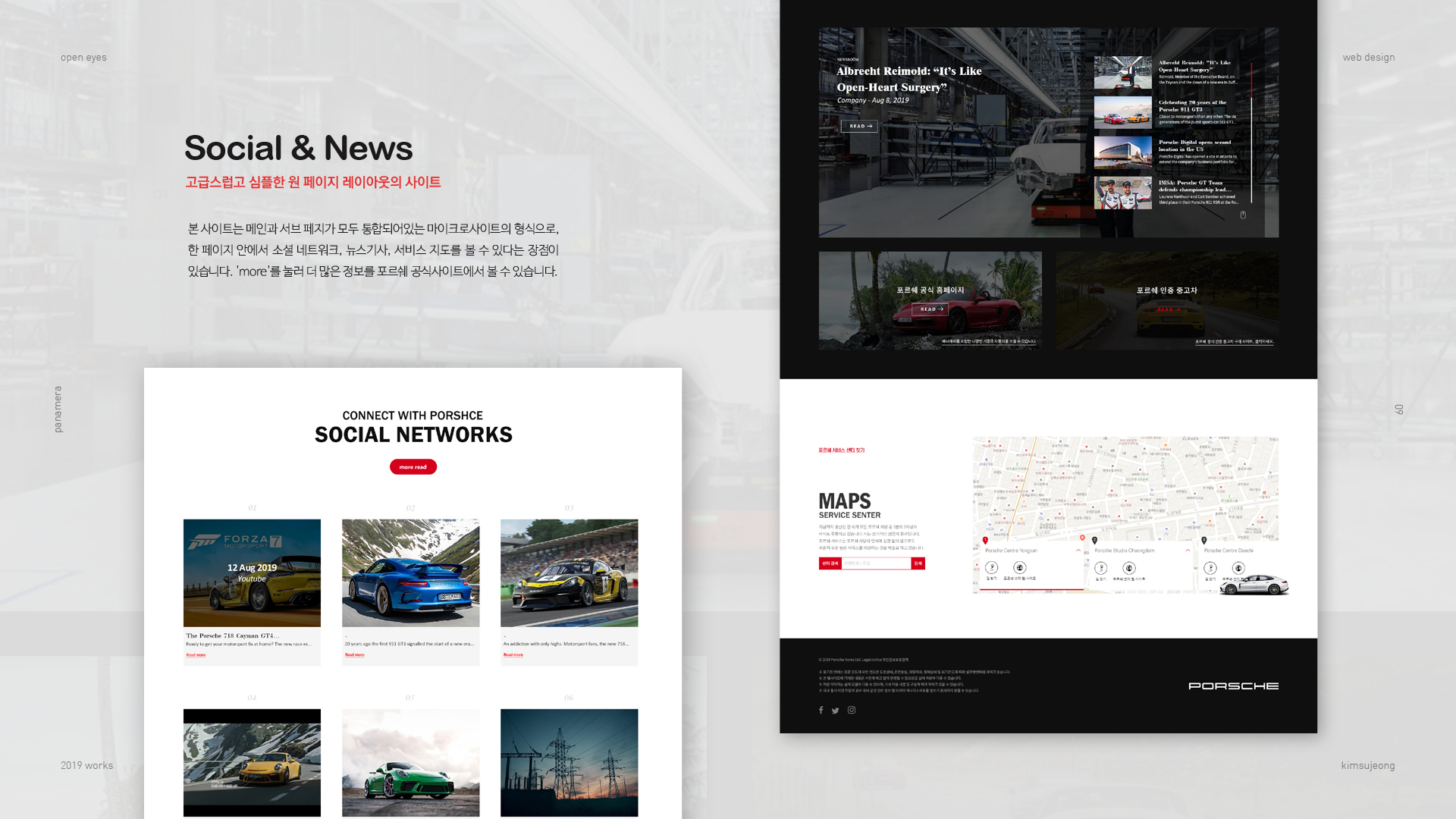Click 'Read more' under the blue 911 GT3 card
The image size is (1456, 819).
[355, 655]
